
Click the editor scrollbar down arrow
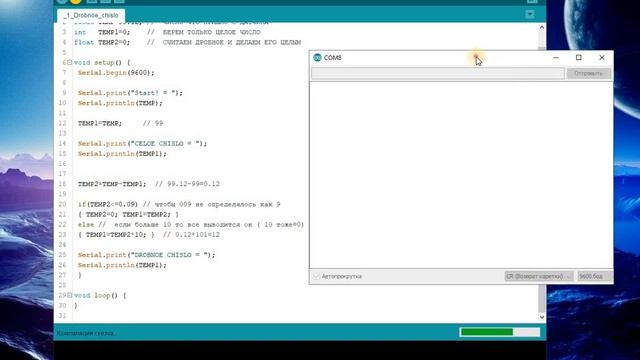pos(542,317)
